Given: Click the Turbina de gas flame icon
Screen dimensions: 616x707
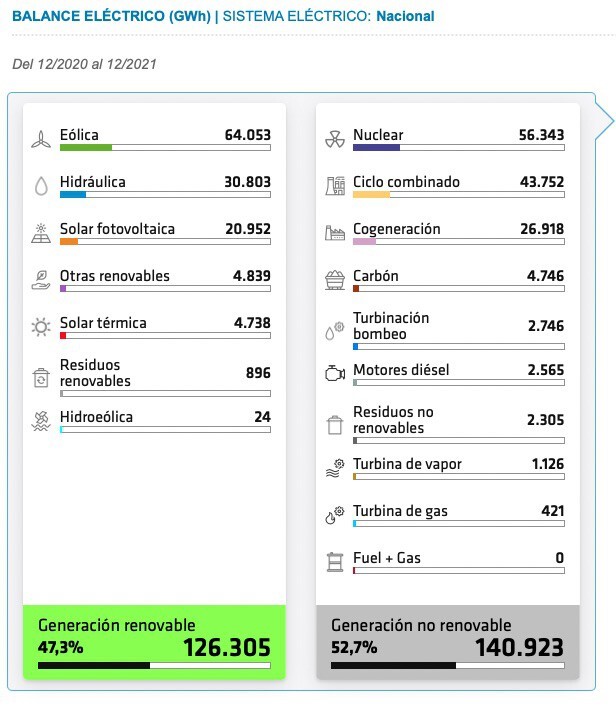Looking at the screenshot, I should pyautogui.click(x=335, y=515).
